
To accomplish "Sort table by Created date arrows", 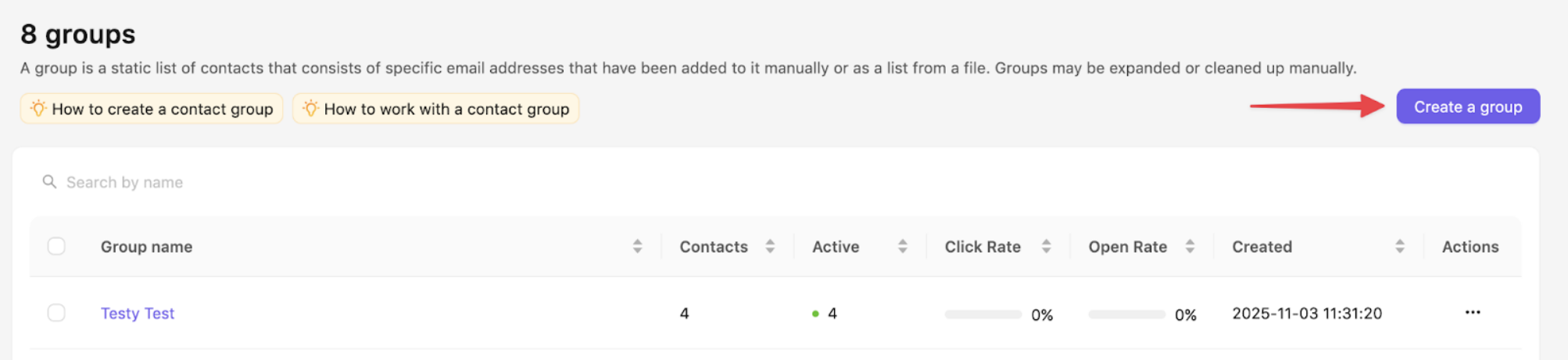I will pos(1399,247).
